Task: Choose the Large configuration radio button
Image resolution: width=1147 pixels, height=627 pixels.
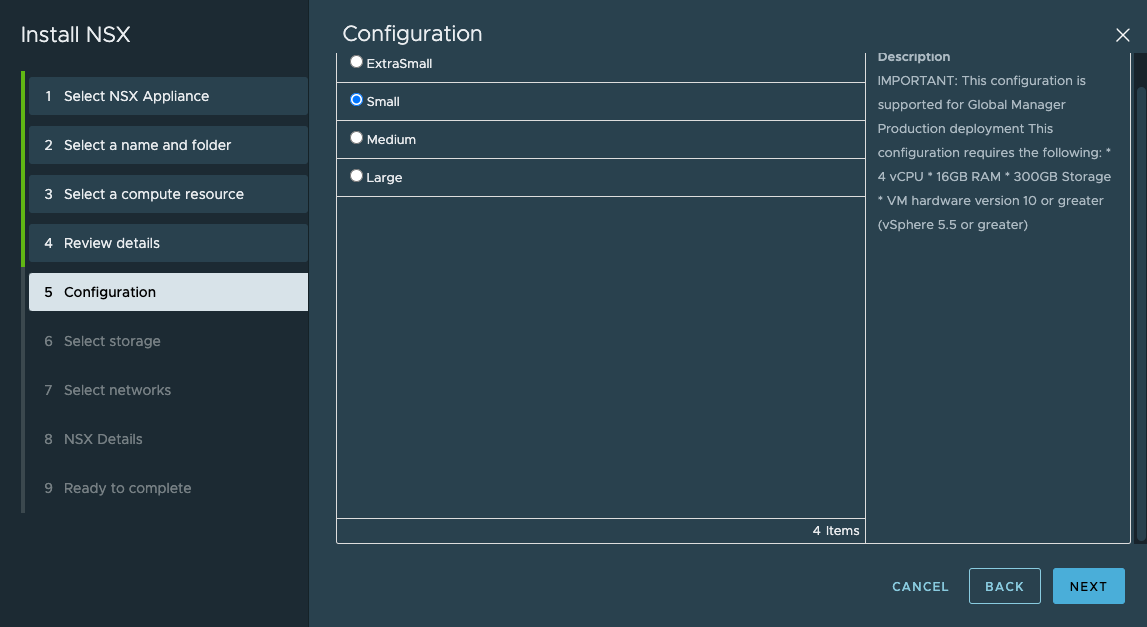Action: point(356,176)
